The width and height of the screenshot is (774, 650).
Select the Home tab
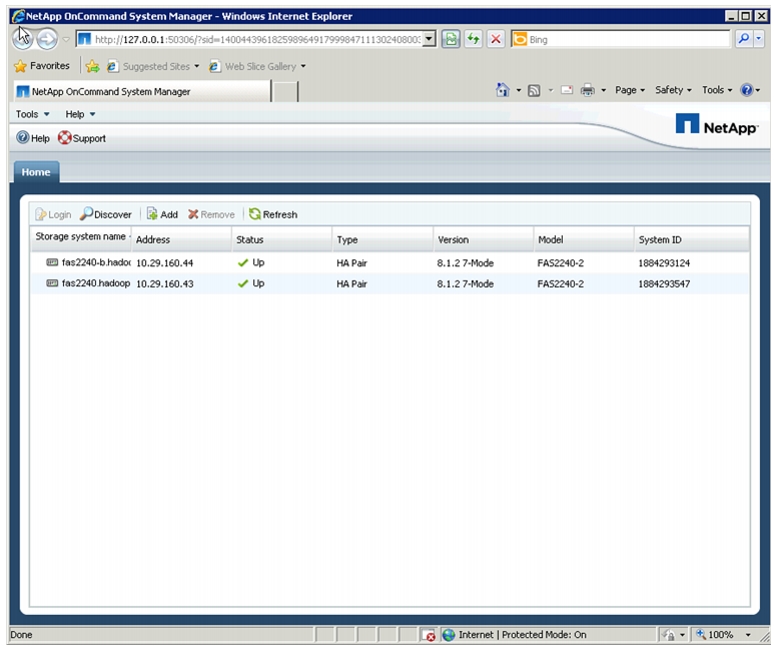(36, 172)
